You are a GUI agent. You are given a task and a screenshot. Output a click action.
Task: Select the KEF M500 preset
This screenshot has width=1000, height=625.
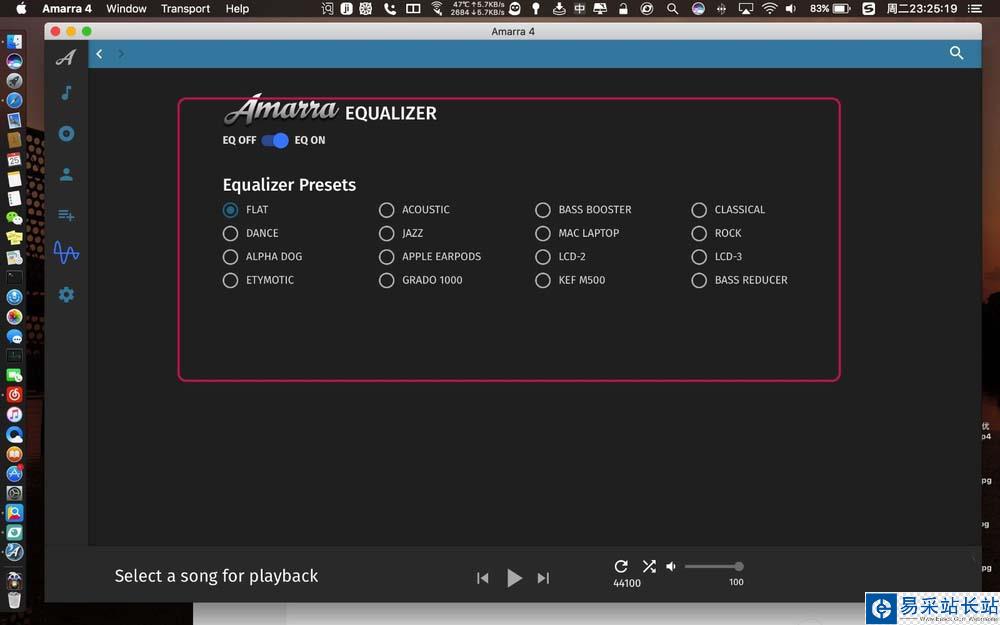[543, 280]
